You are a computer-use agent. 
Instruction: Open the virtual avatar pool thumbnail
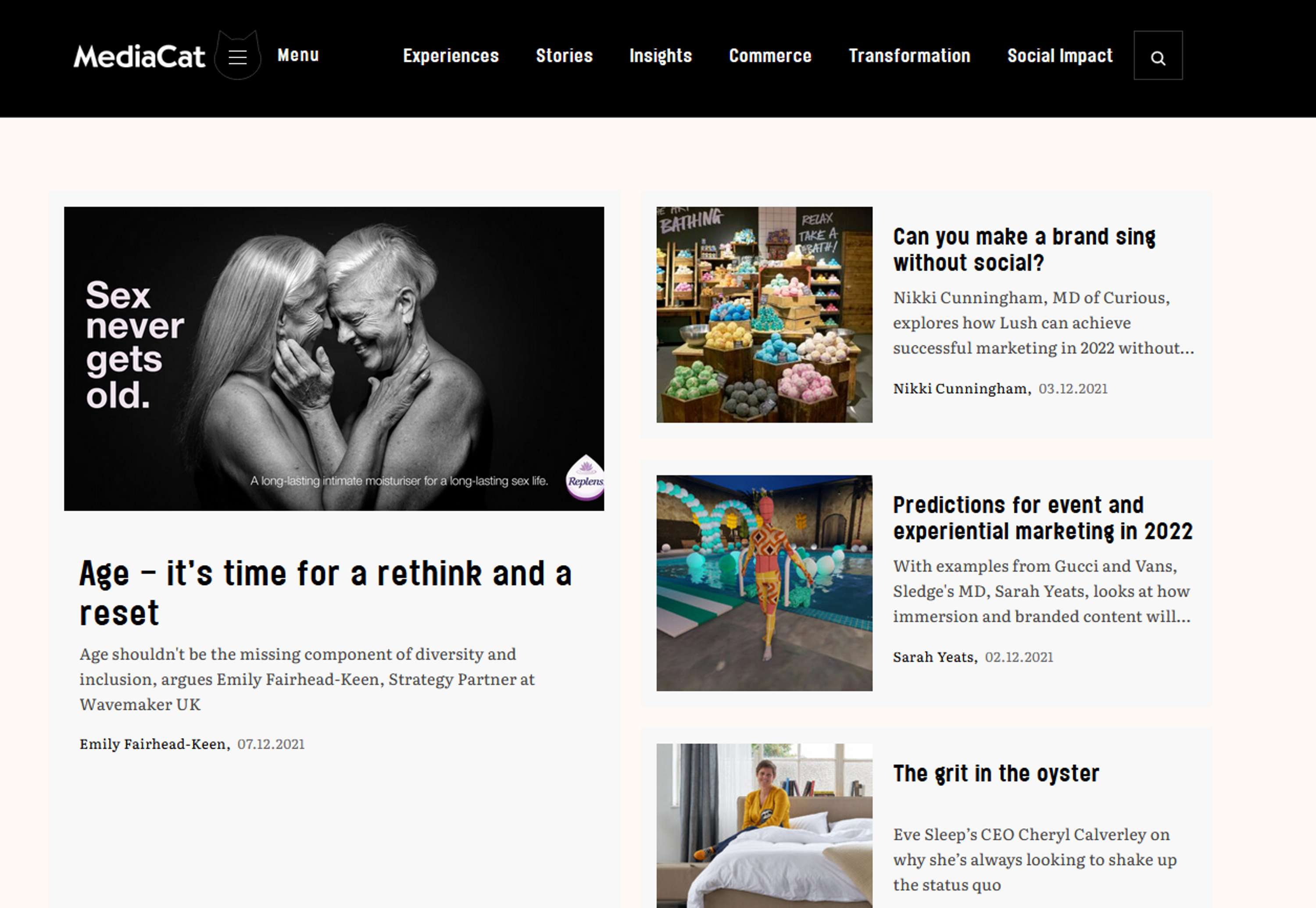pyautogui.click(x=764, y=583)
